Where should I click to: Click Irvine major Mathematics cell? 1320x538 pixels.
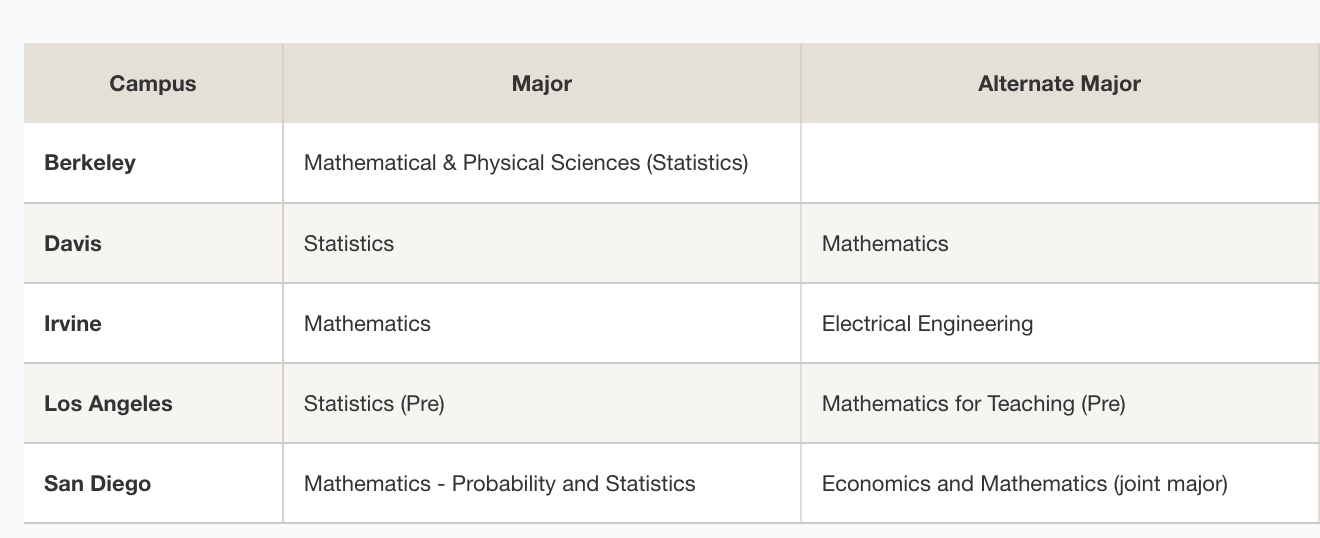click(367, 323)
